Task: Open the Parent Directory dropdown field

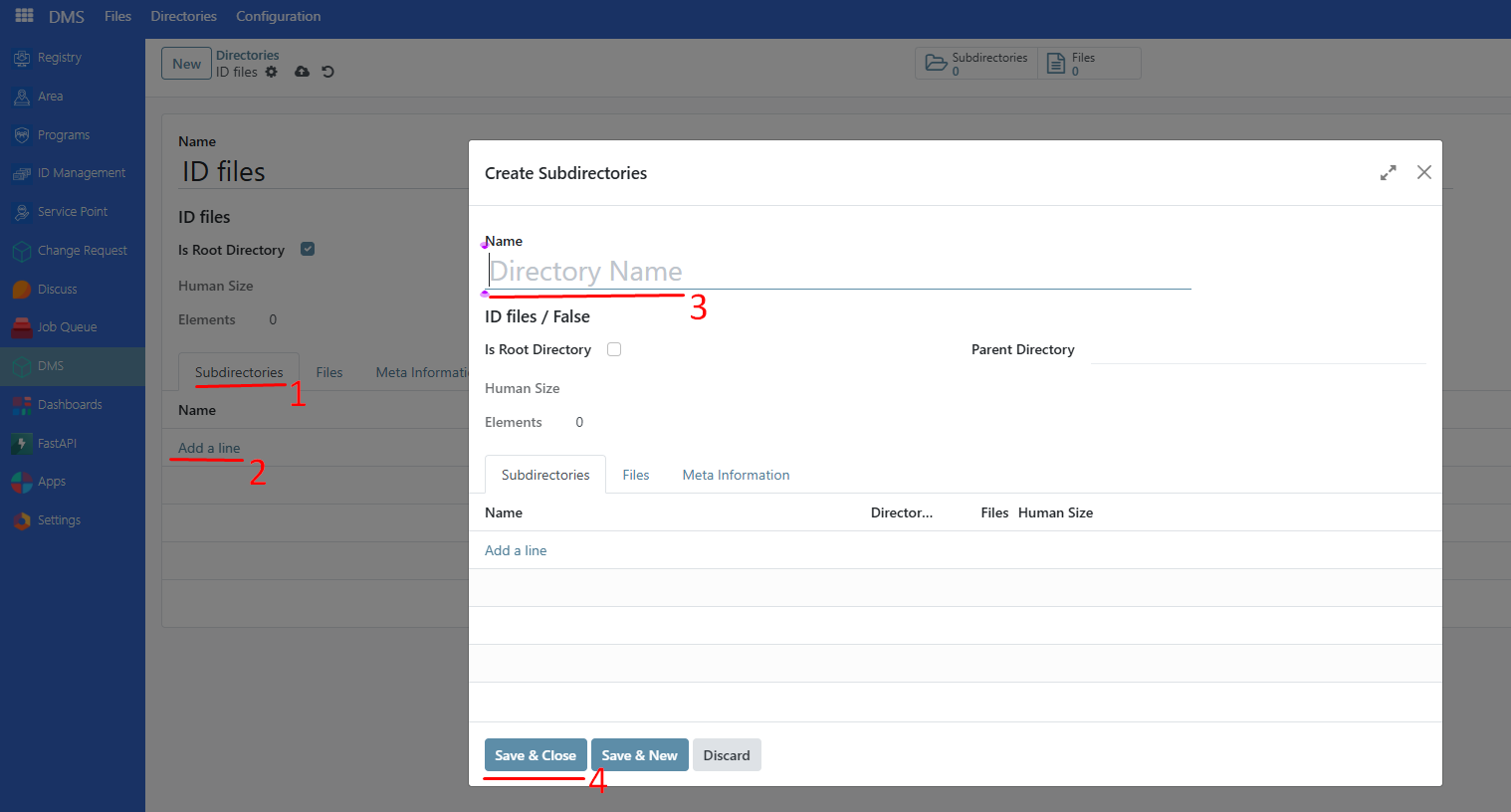Action: tap(1257, 350)
